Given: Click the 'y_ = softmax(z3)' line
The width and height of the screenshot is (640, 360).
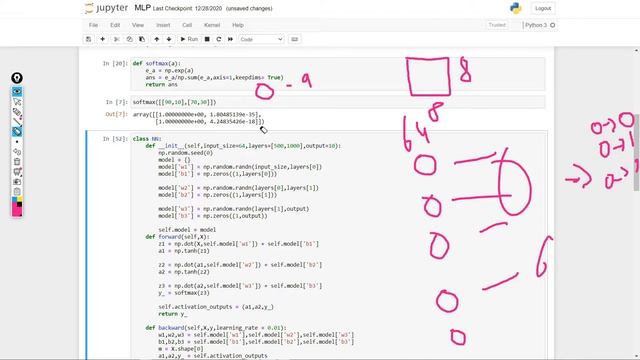Looking at the screenshot, I should (x=184, y=293).
